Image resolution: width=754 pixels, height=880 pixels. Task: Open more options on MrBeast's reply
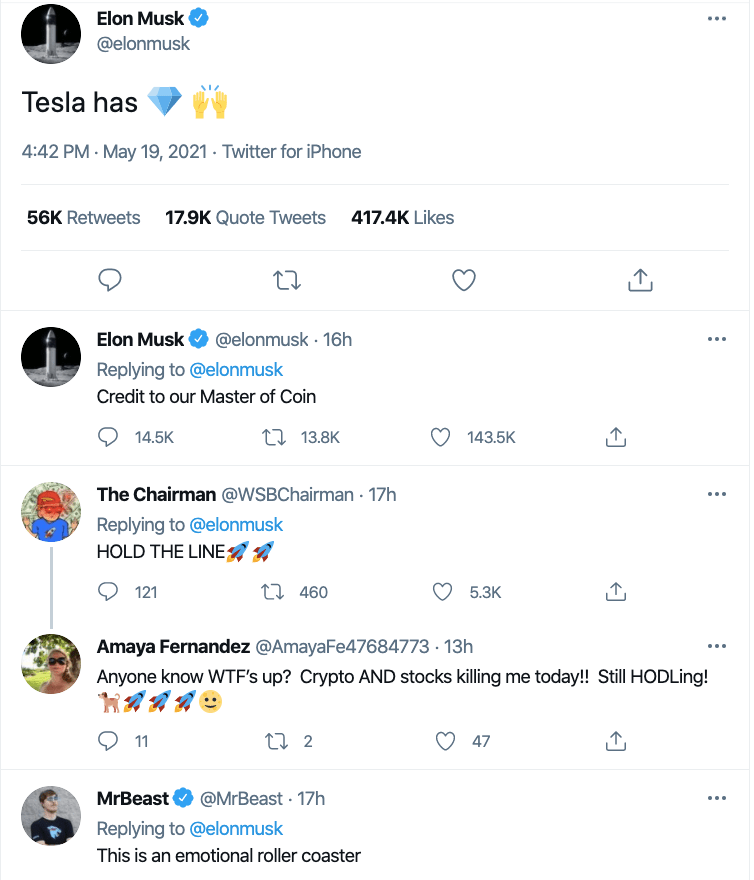pyautogui.click(x=716, y=798)
